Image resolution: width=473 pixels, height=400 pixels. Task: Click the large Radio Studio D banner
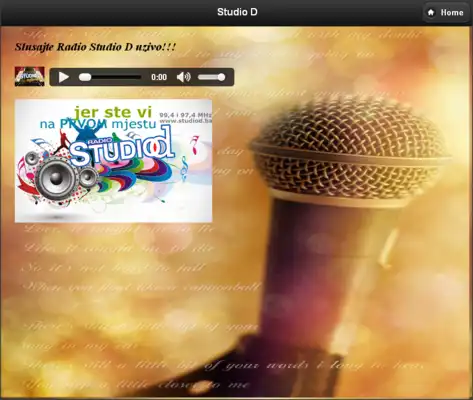pos(113,161)
